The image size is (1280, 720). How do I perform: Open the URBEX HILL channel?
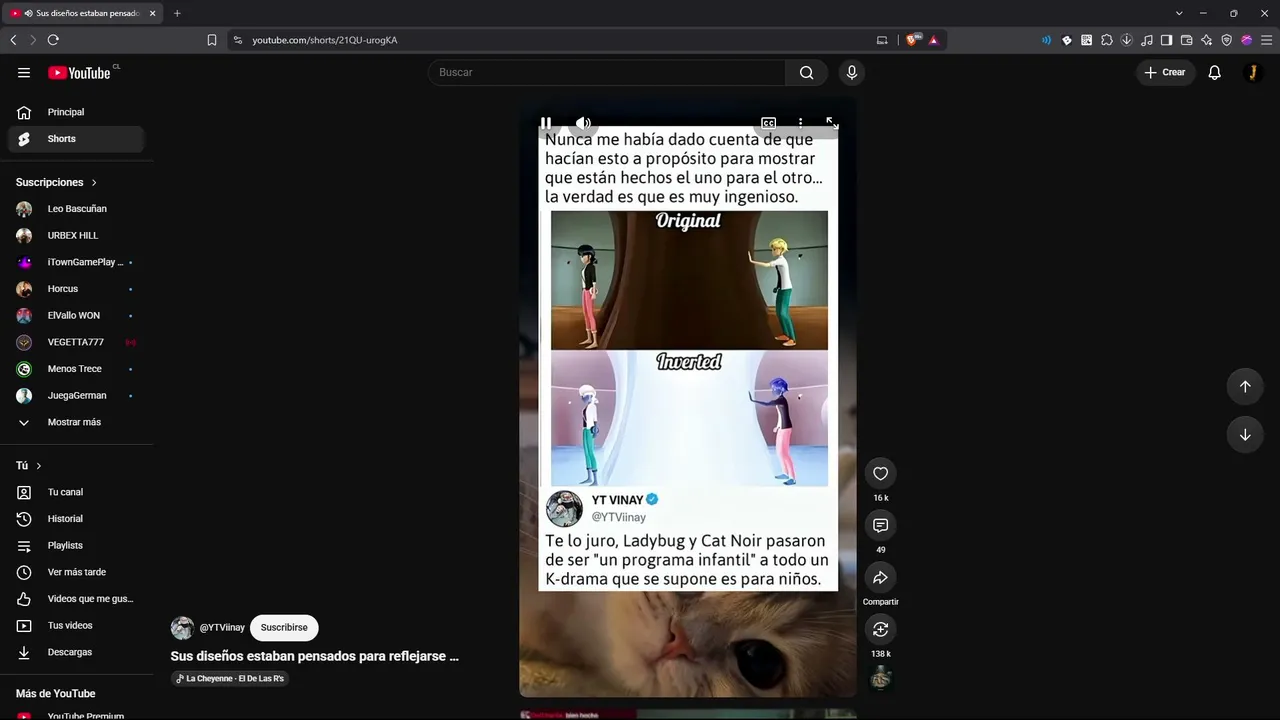click(76, 235)
